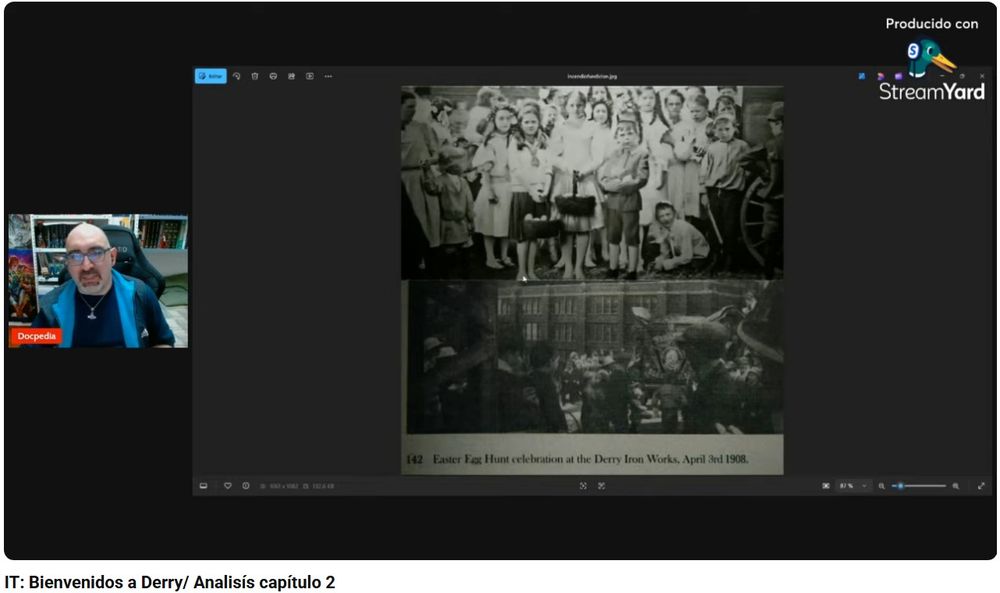1000x593 pixels.
Task: Open the share icon in Photos toolbar
Action: click(x=291, y=76)
